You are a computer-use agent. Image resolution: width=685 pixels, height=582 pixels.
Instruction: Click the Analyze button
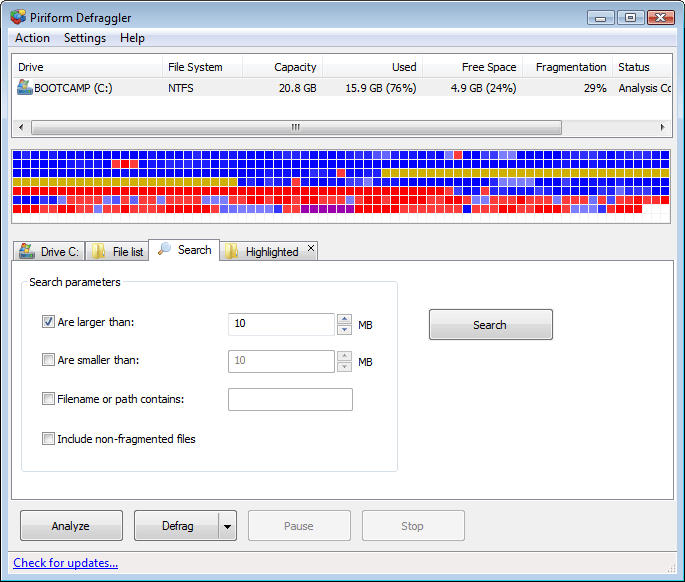(x=71, y=526)
